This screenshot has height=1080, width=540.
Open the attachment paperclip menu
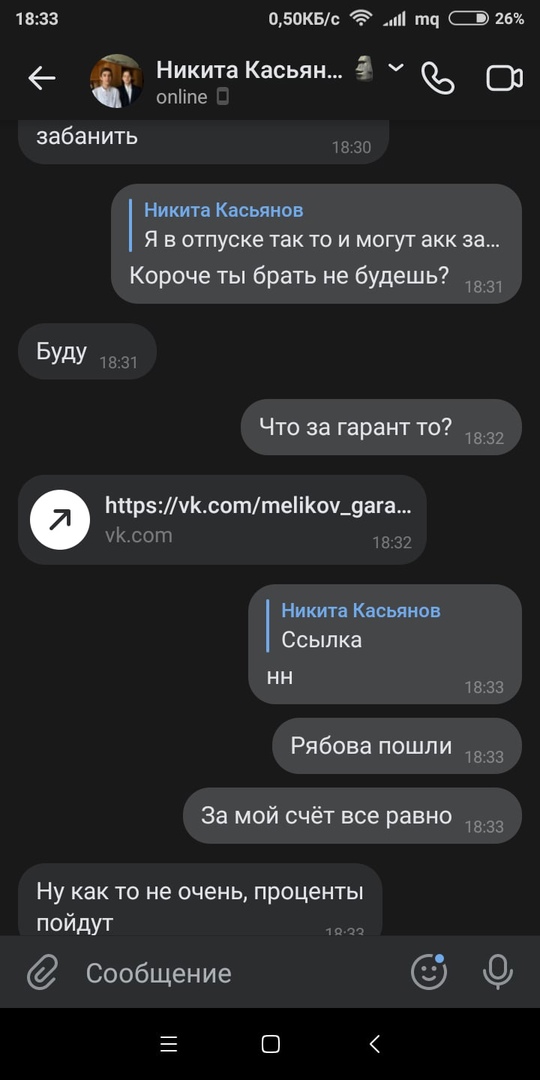(x=43, y=973)
